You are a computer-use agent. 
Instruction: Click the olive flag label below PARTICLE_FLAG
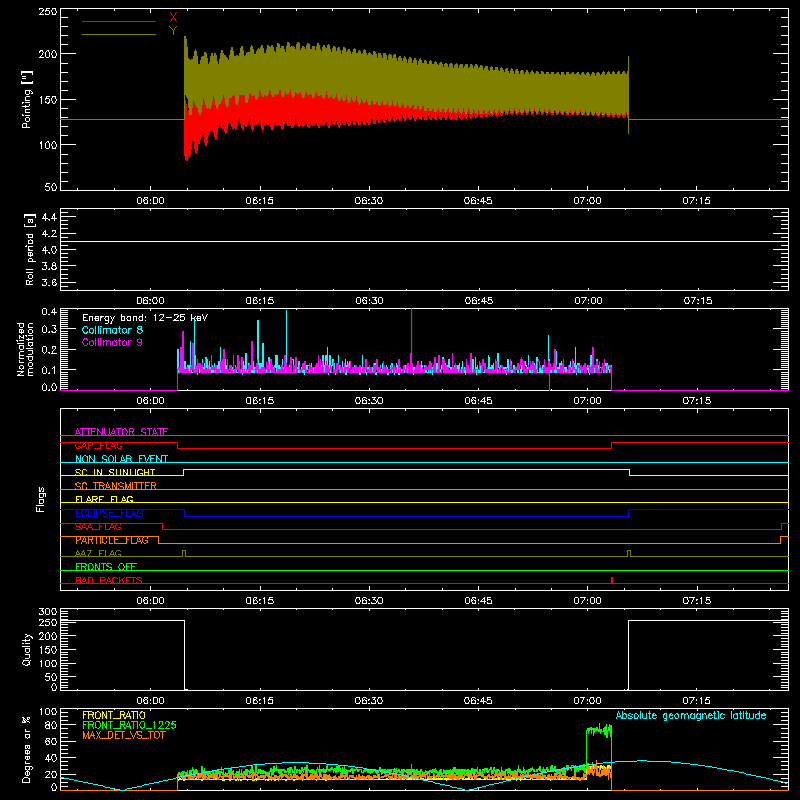point(98,553)
